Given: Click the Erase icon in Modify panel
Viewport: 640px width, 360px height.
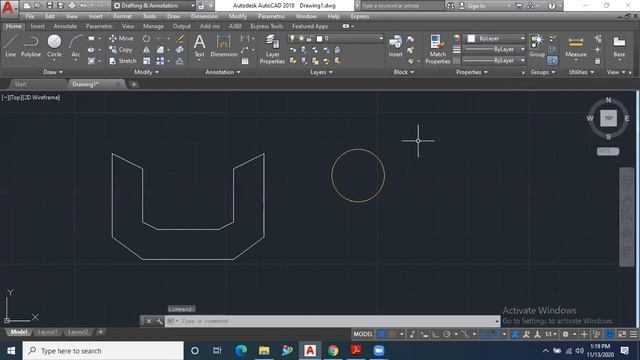Looking at the screenshot, I should [180, 38].
